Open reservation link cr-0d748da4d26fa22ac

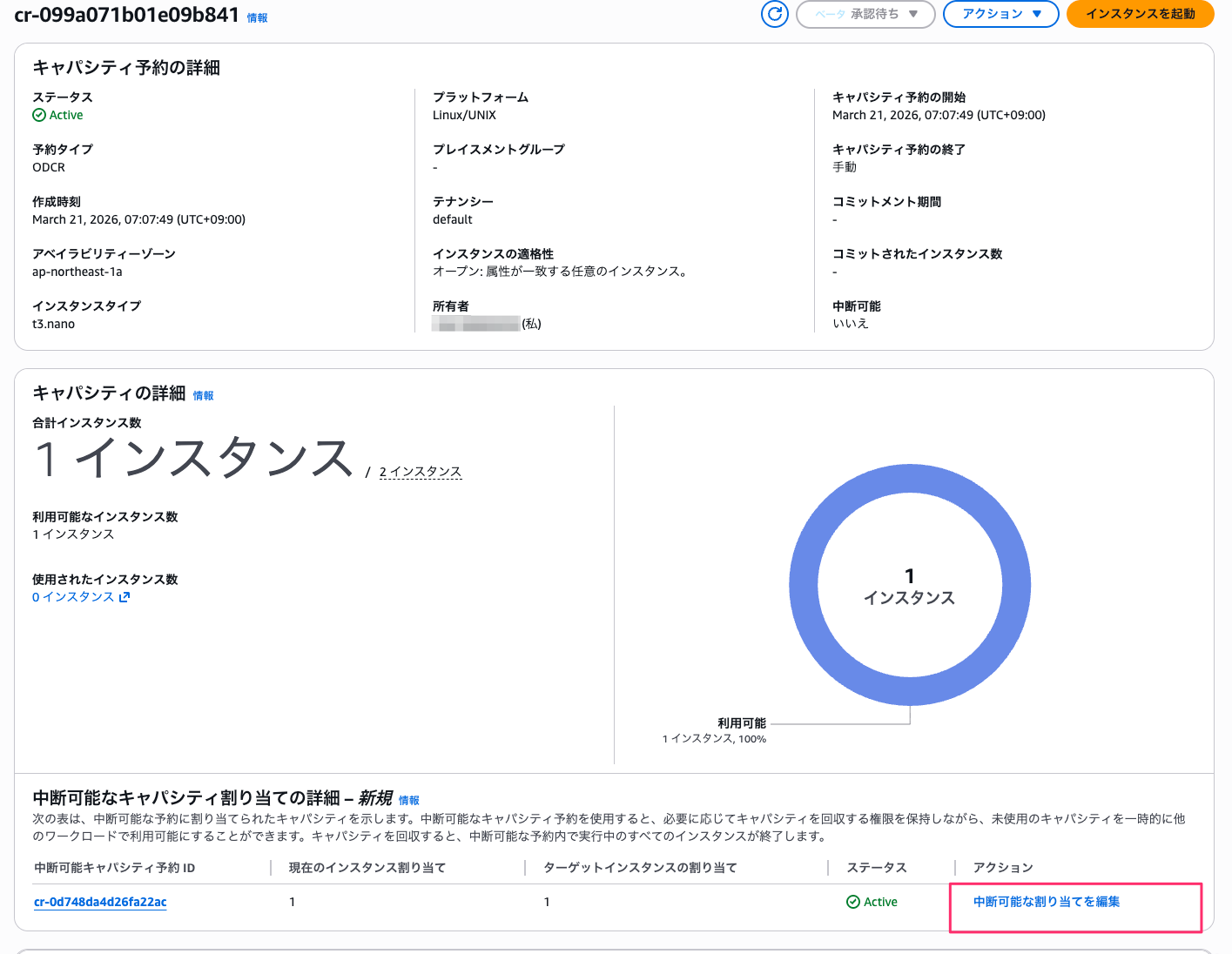point(99,902)
